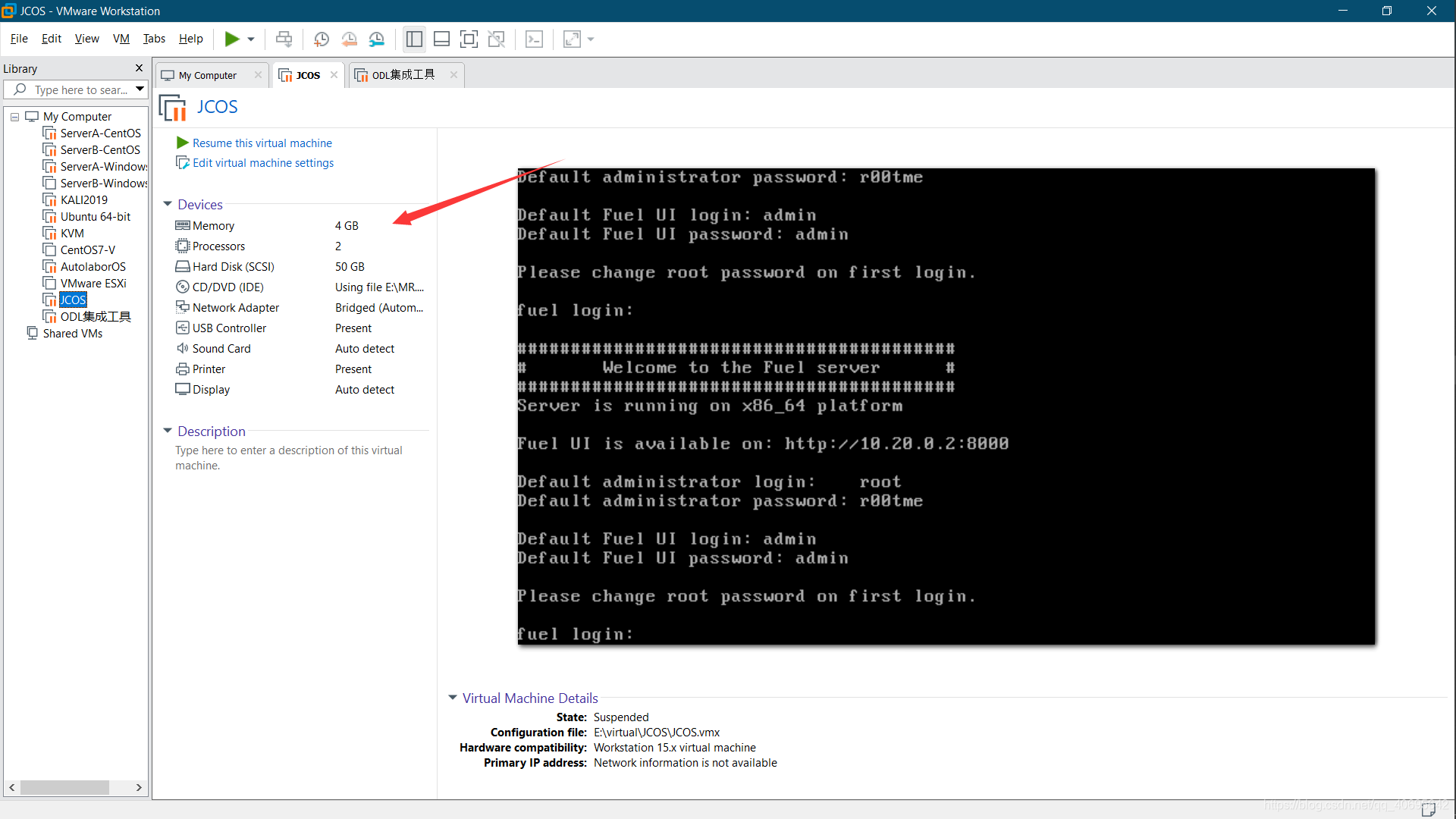
Task: Open the snapshot manager icon
Action: click(x=377, y=39)
